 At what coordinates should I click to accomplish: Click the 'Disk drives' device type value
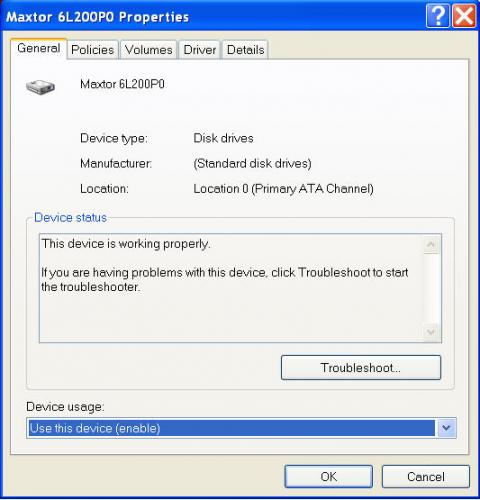tap(223, 138)
